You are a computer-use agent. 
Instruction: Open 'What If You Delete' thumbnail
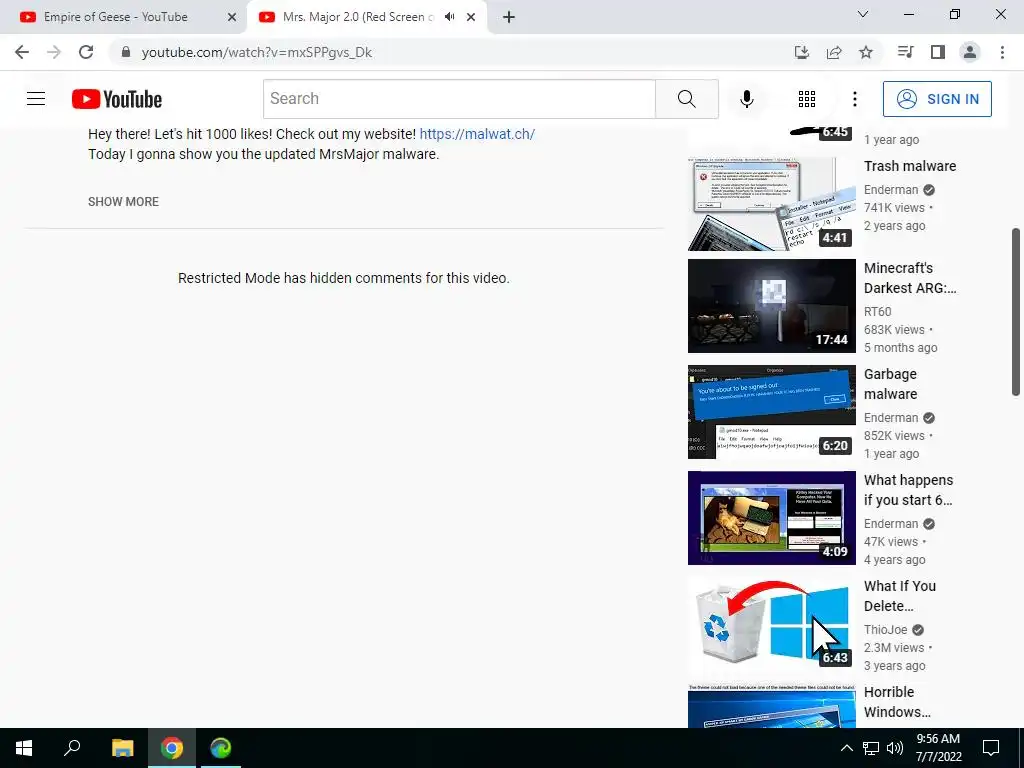771,624
